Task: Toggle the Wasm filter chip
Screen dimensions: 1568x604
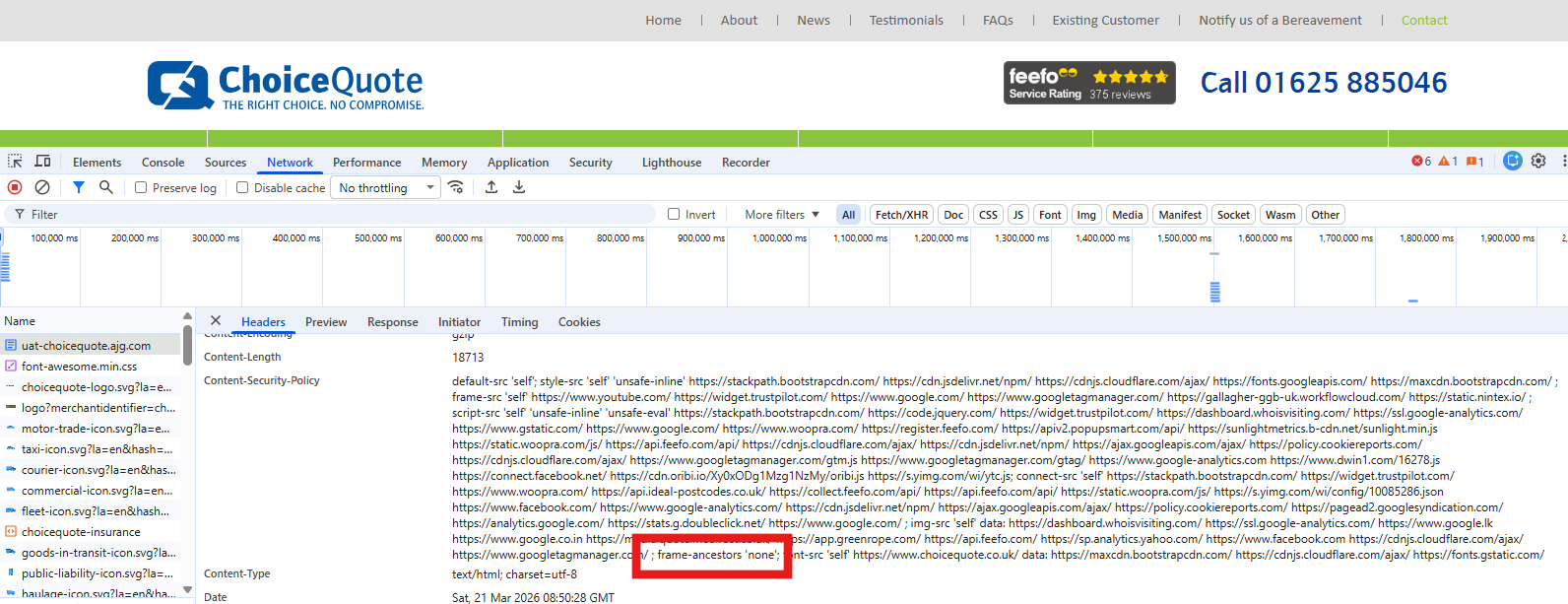Action: pyautogui.click(x=1280, y=215)
